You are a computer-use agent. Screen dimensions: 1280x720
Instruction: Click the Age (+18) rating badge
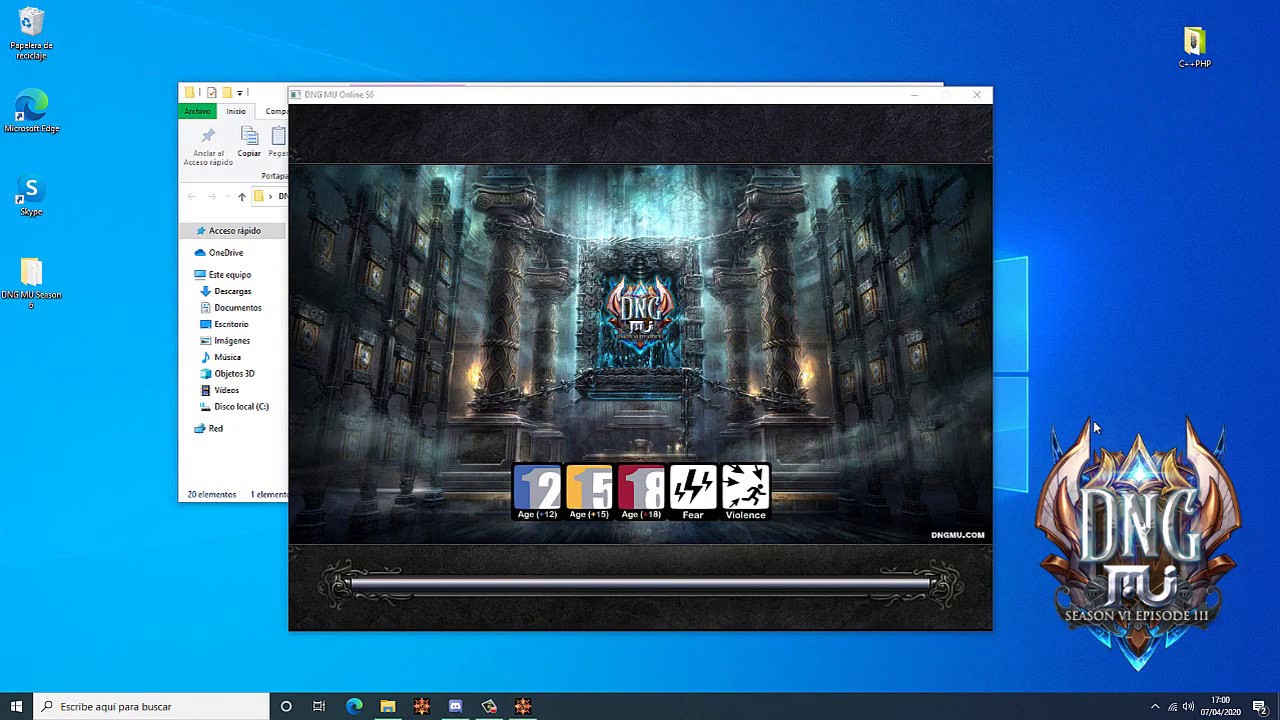coord(641,491)
